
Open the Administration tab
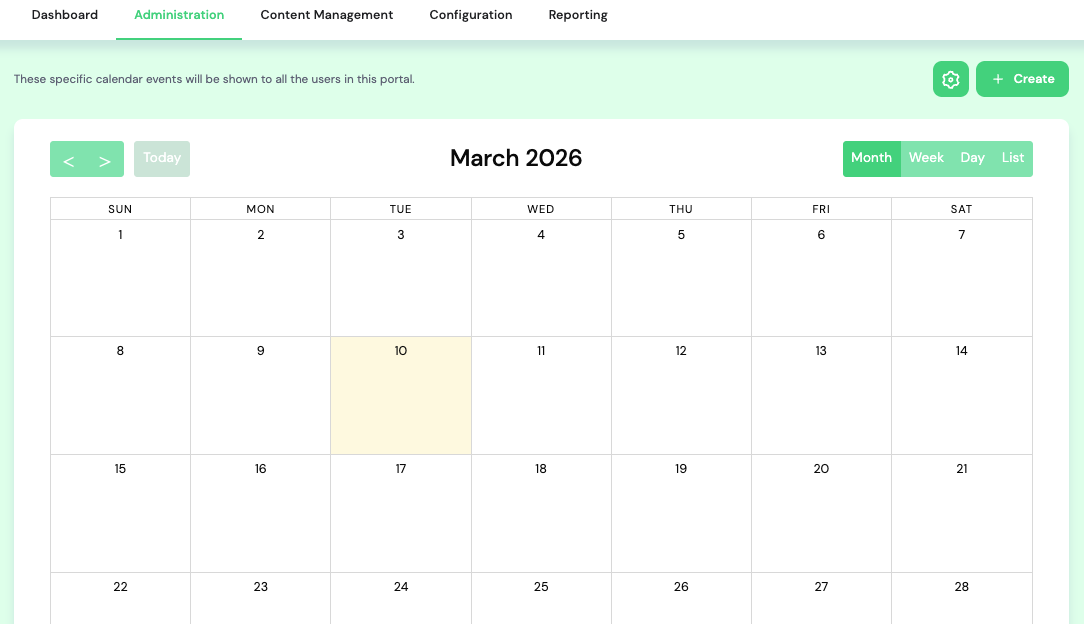coord(179,15)
